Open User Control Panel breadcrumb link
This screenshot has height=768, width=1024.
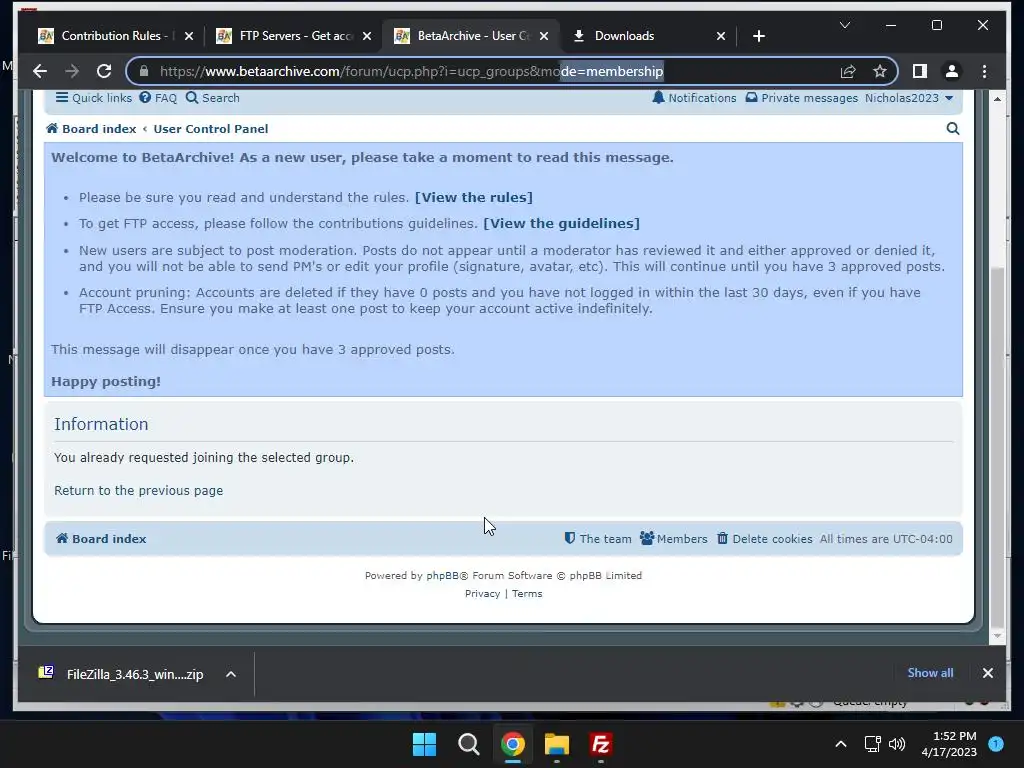point(210,129)
